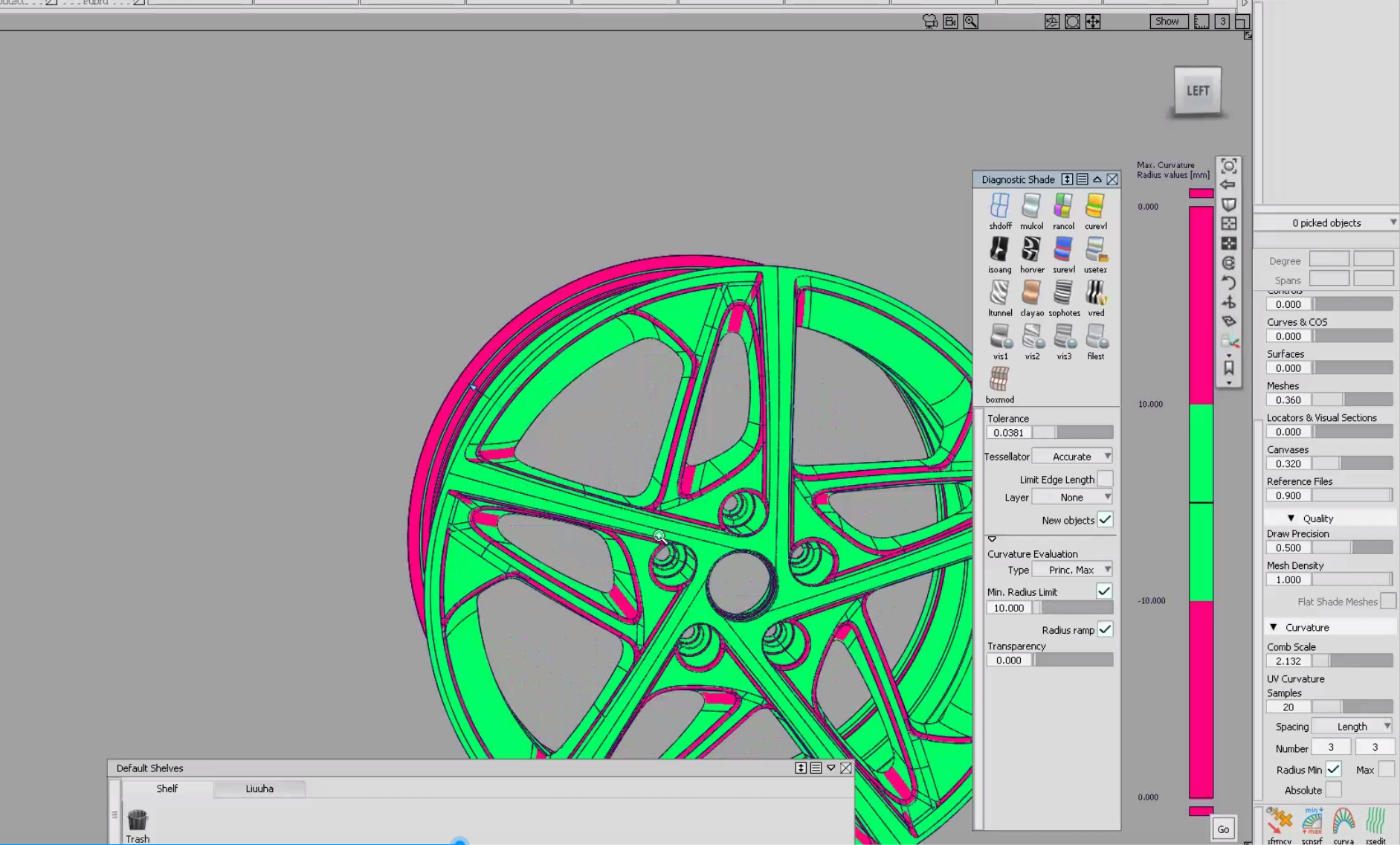Open the Tessellator Accurate dropdown
Image resolution: width=1400 pixels, height=845 pixels.
[1071, 456]
